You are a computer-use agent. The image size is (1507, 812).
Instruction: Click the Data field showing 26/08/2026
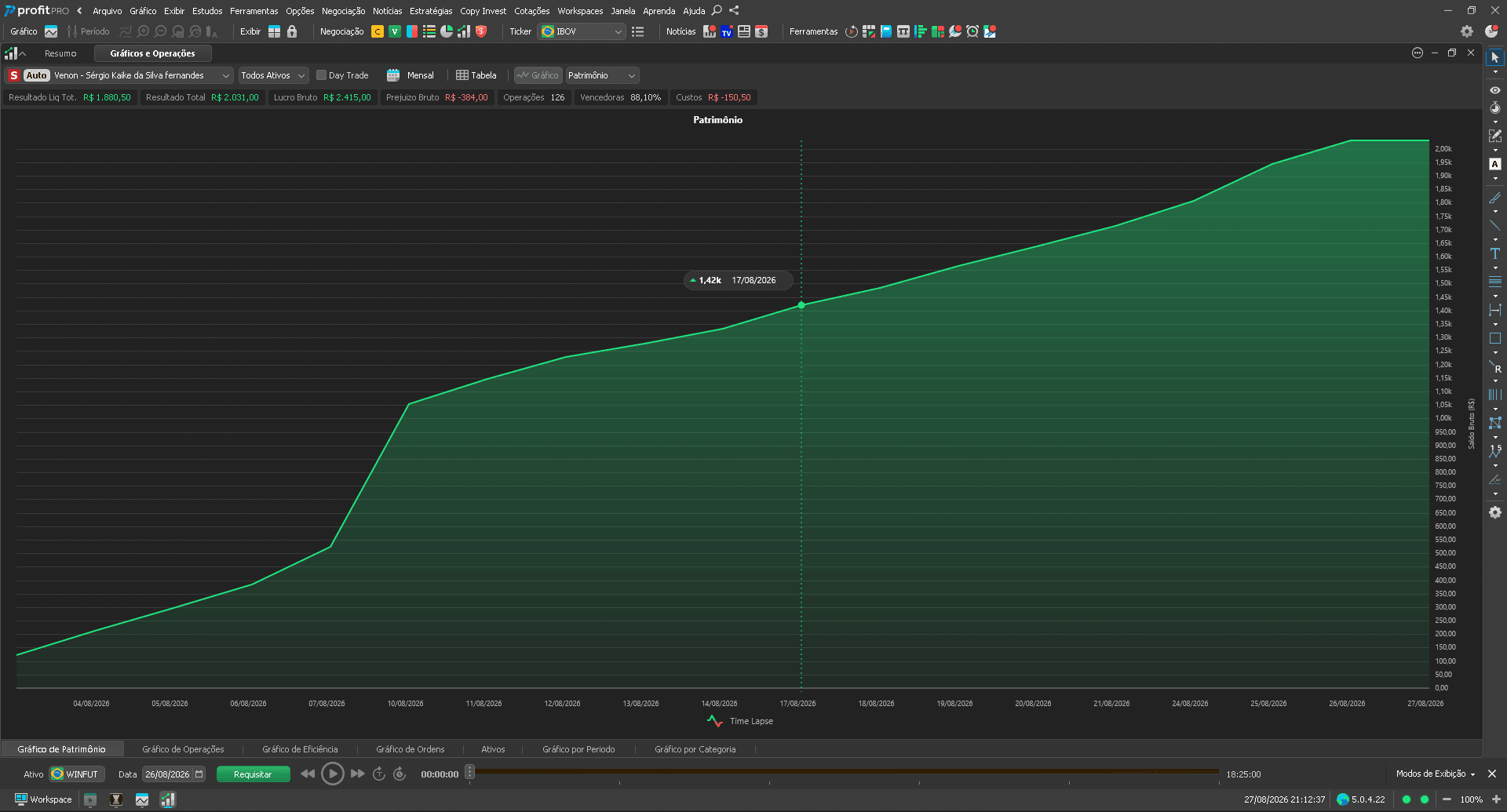[173, 774]
